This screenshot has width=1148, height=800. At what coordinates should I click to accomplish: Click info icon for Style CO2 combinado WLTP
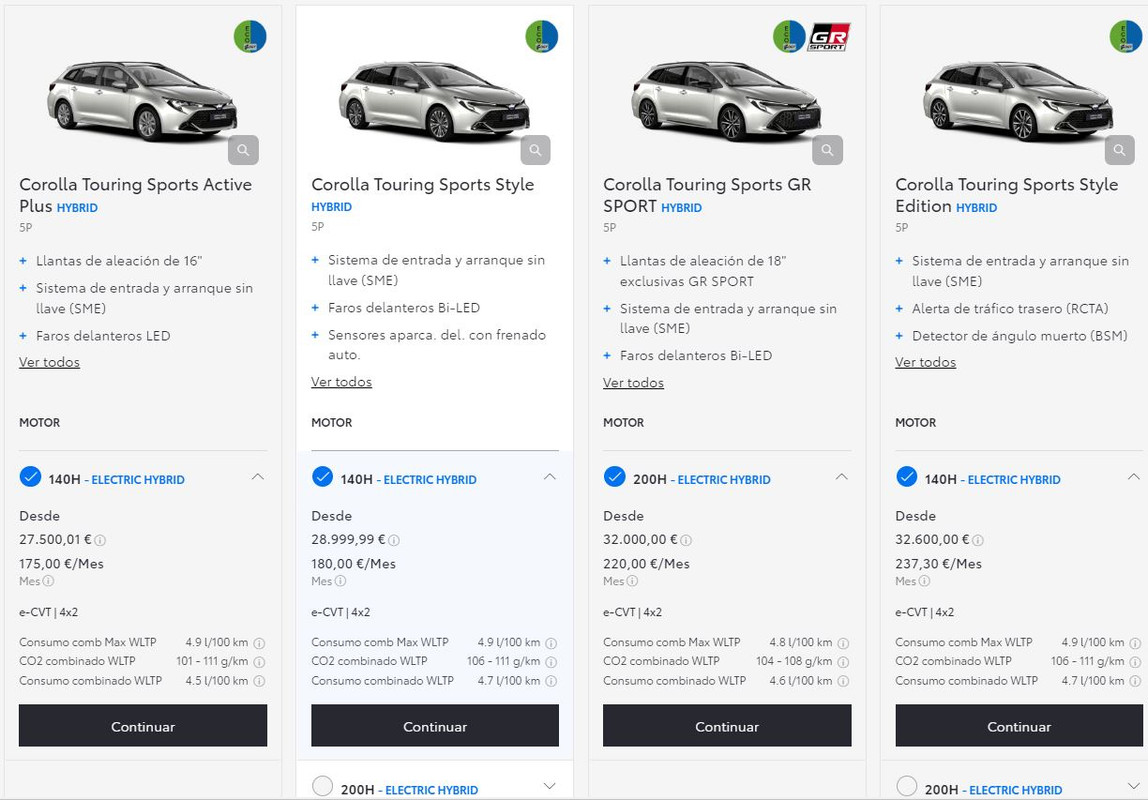[551, 662]
